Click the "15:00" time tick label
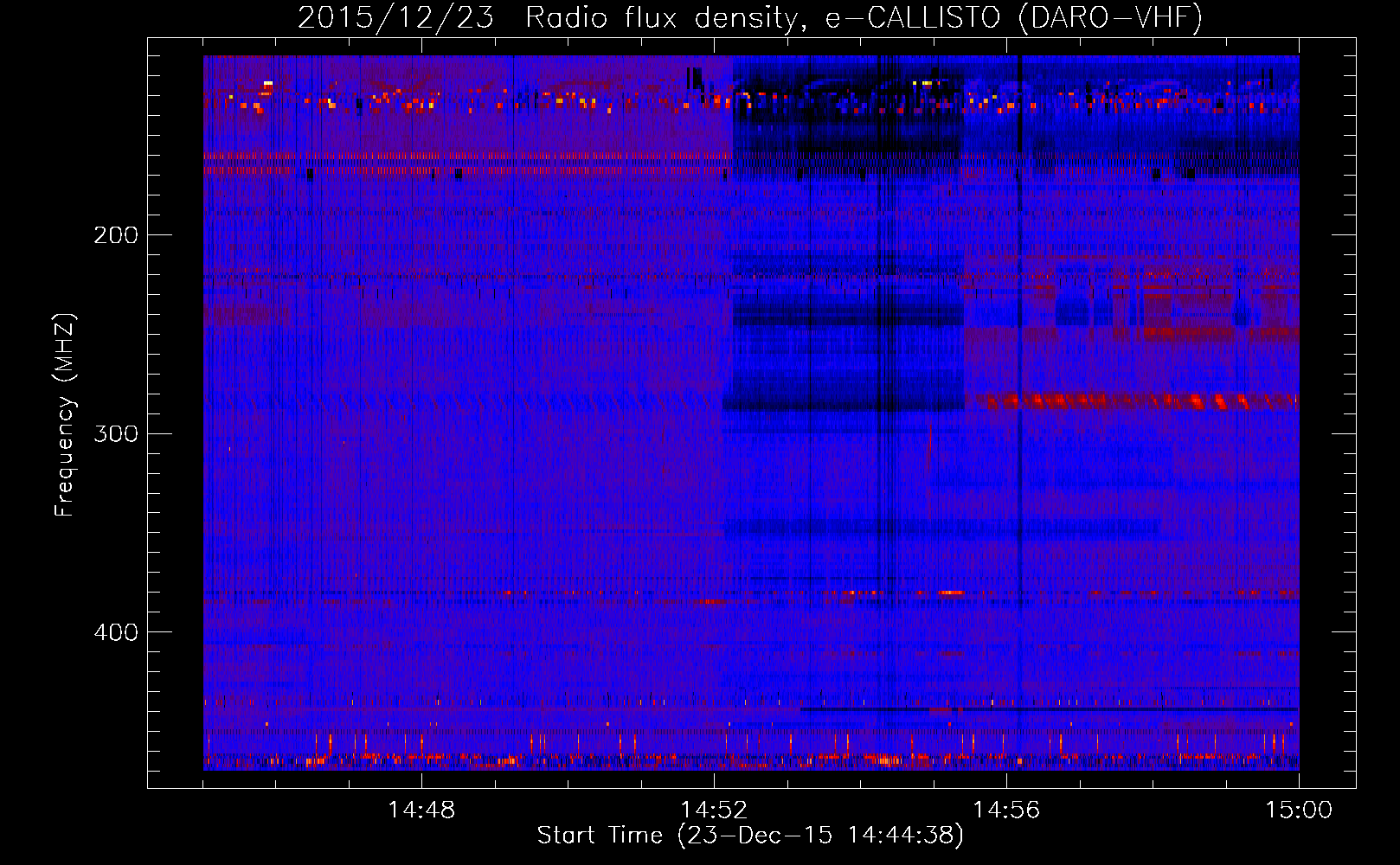The height and width of the screenshot is (865, 1400). [x=1299, y=811]
